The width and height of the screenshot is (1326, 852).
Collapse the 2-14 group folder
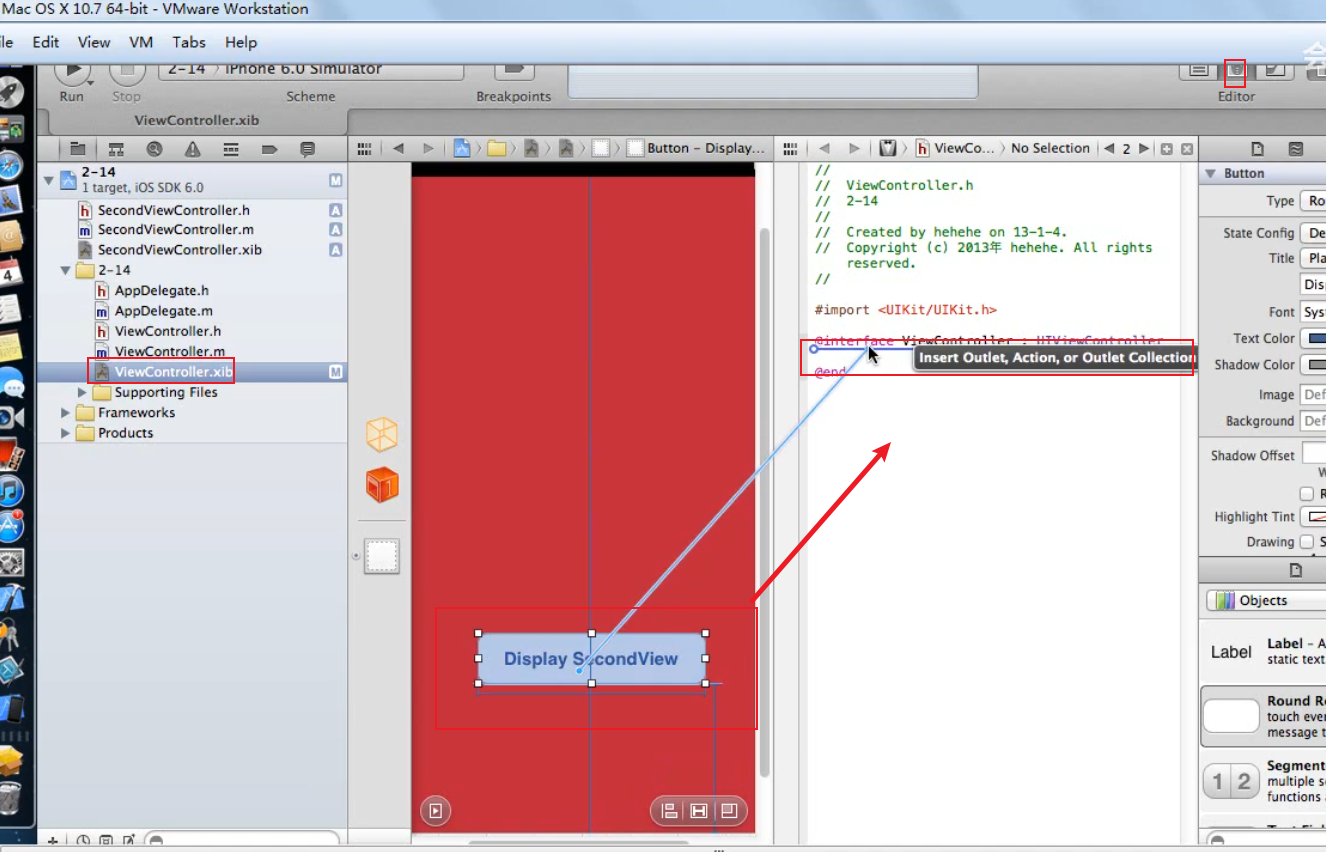click(x=66, y=270)
